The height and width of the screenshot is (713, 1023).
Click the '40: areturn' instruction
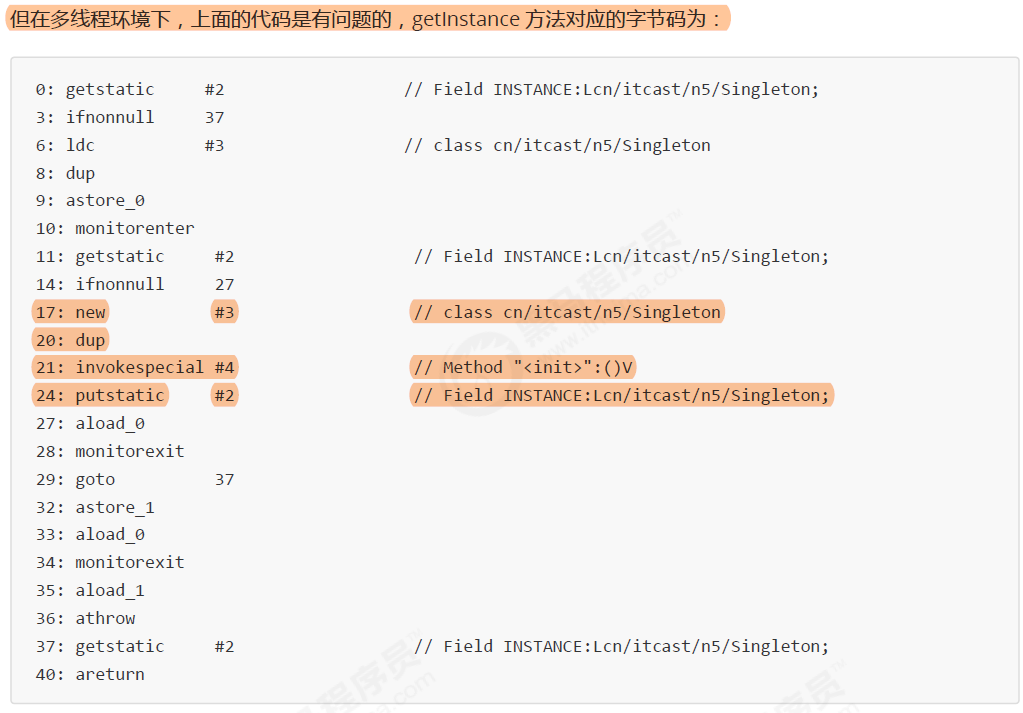90,675
